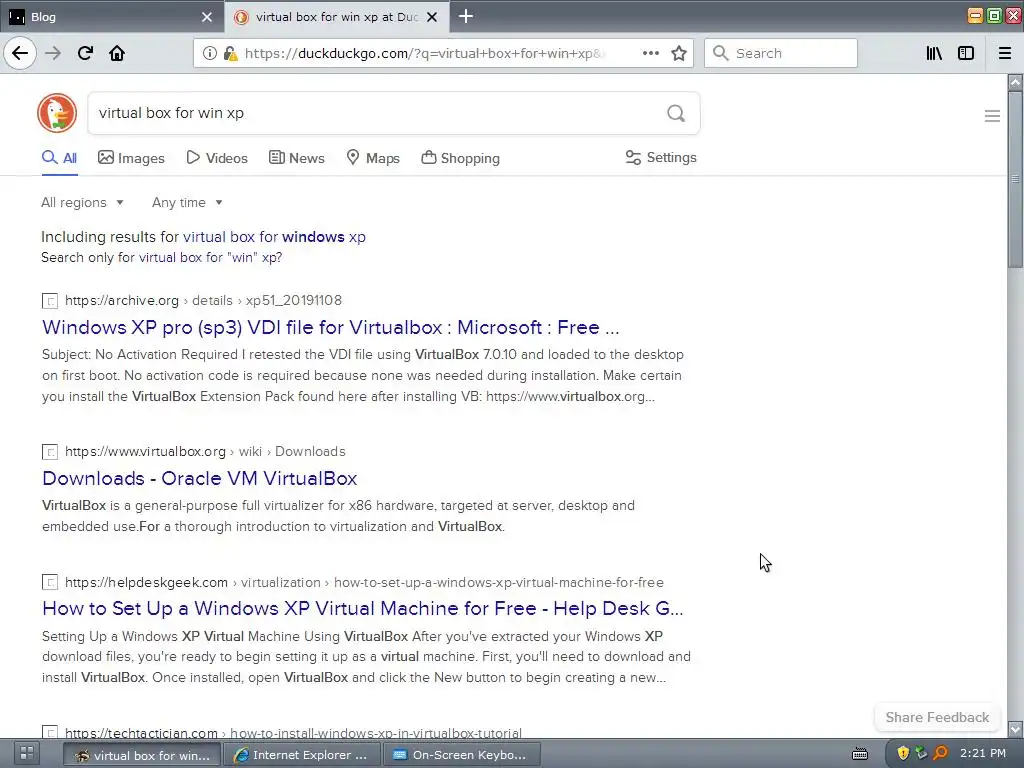This screenshot has height=768, width=1024.
Task: Select the virtual box for win taskbar item
Action: pyautogui.click(x=142, y=754)
